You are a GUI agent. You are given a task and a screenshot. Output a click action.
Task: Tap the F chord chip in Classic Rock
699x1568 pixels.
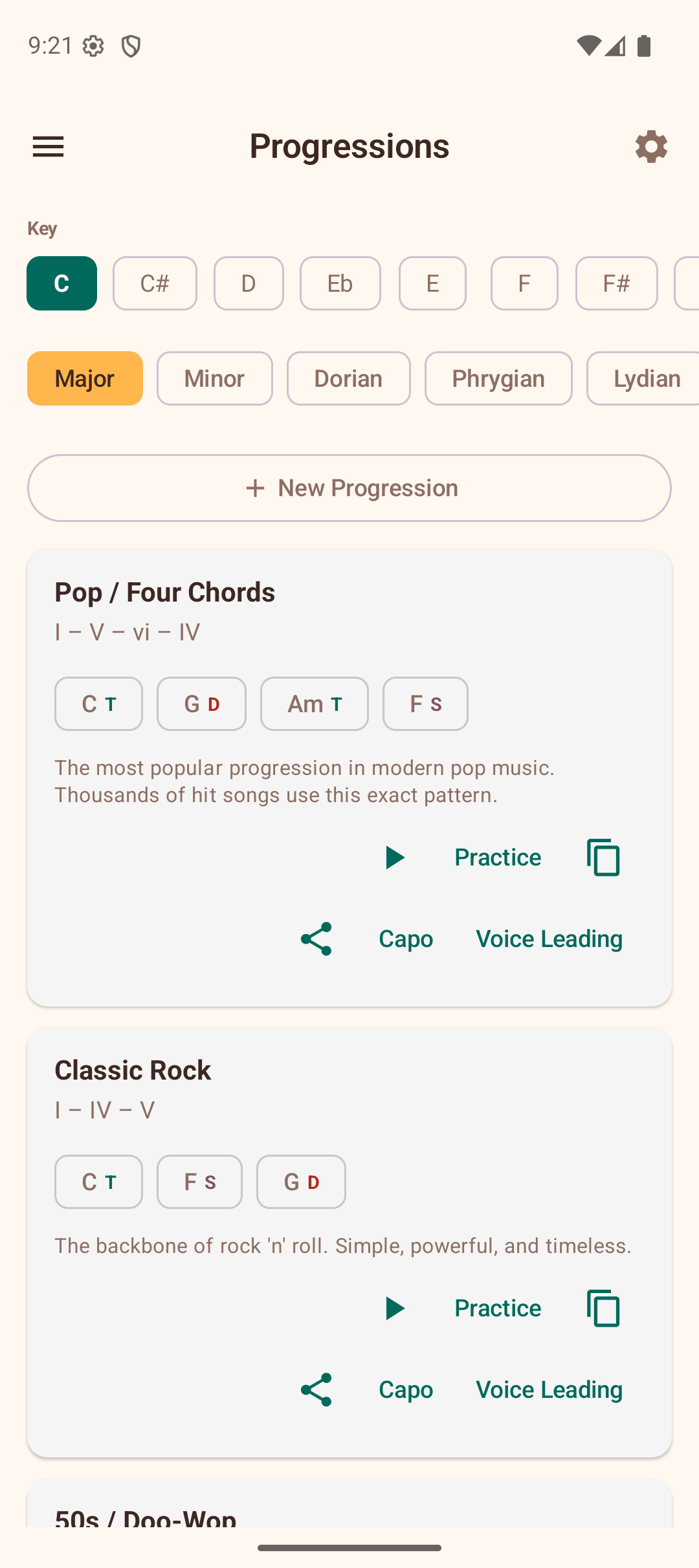(x=199, y=1182)
